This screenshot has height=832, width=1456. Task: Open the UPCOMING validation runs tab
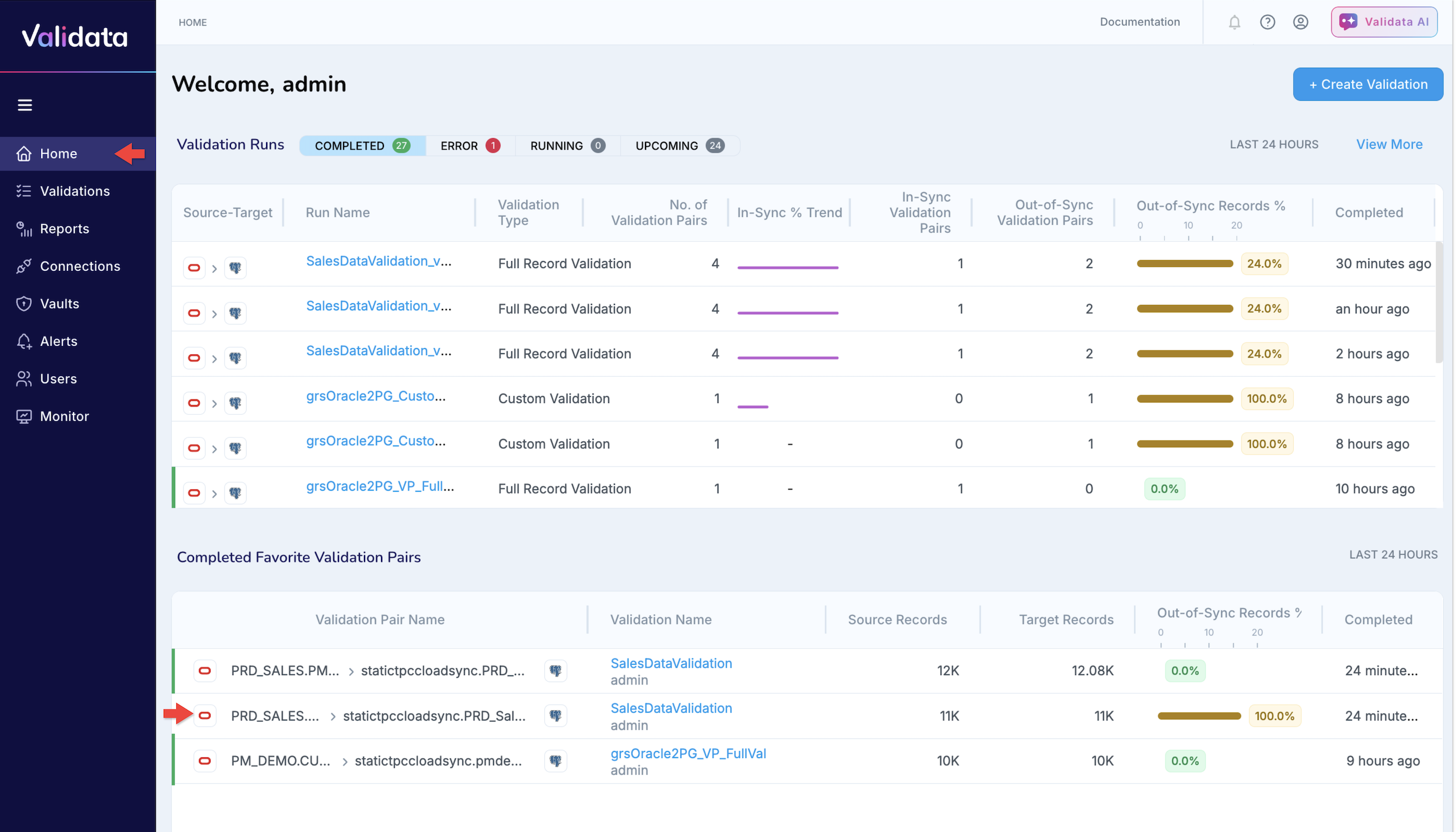click(x=680, y=146)
